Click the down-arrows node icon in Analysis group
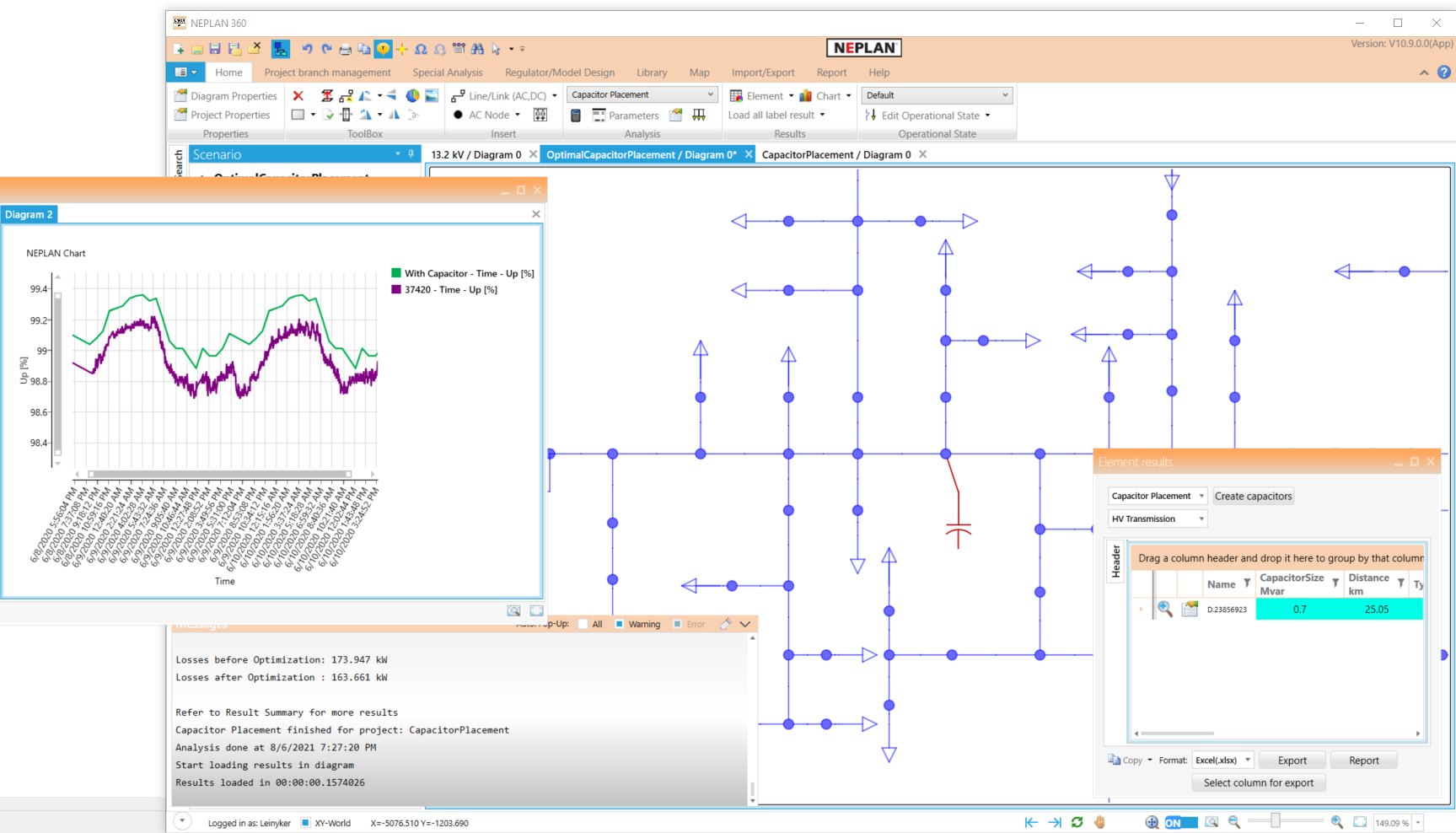This screenshot has width=1456, height=833. (x=699, y=115)
